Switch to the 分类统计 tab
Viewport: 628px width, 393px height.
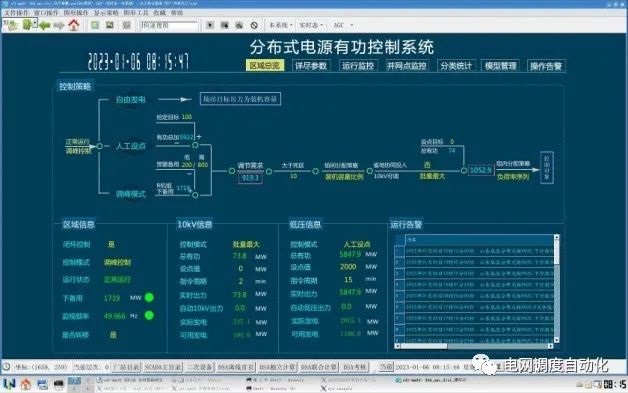click(456, 66)
